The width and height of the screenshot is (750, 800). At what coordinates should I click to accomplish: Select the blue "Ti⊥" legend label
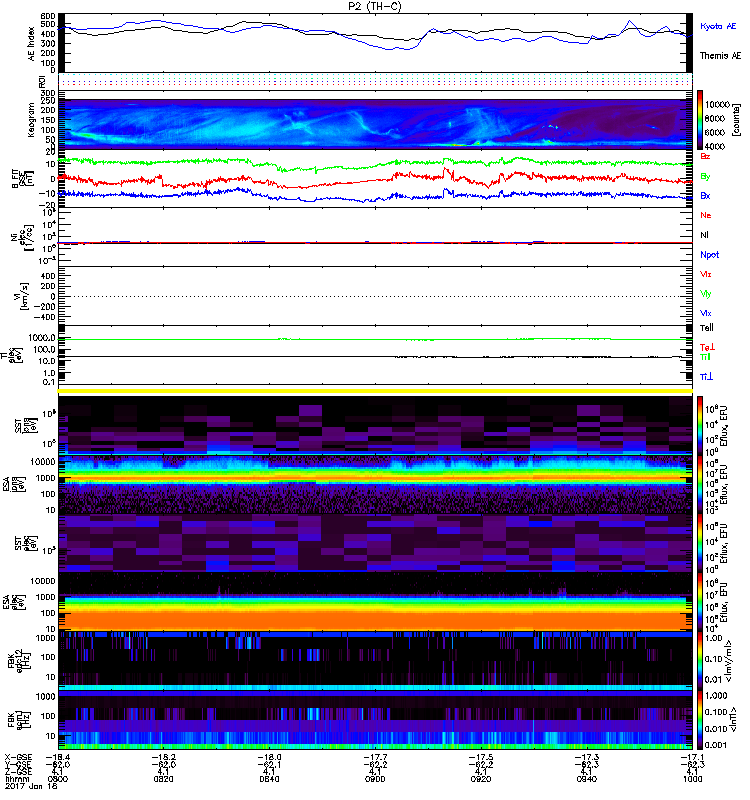pos(706,377)
